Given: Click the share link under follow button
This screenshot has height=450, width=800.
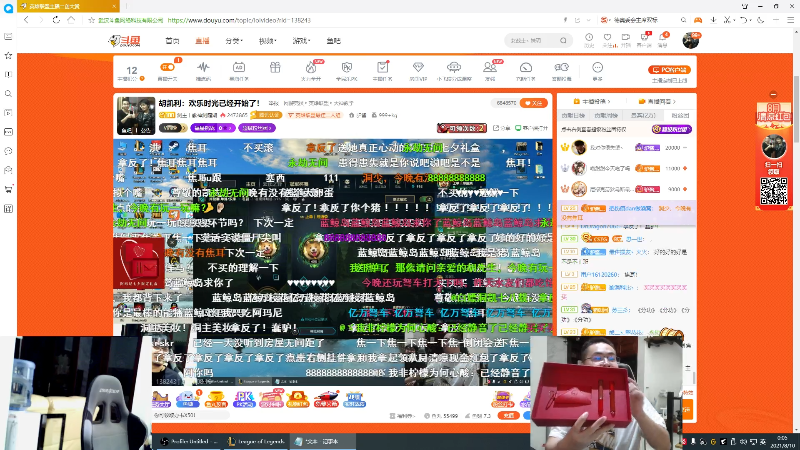Looking at the screenshot, I should point(502,128).
